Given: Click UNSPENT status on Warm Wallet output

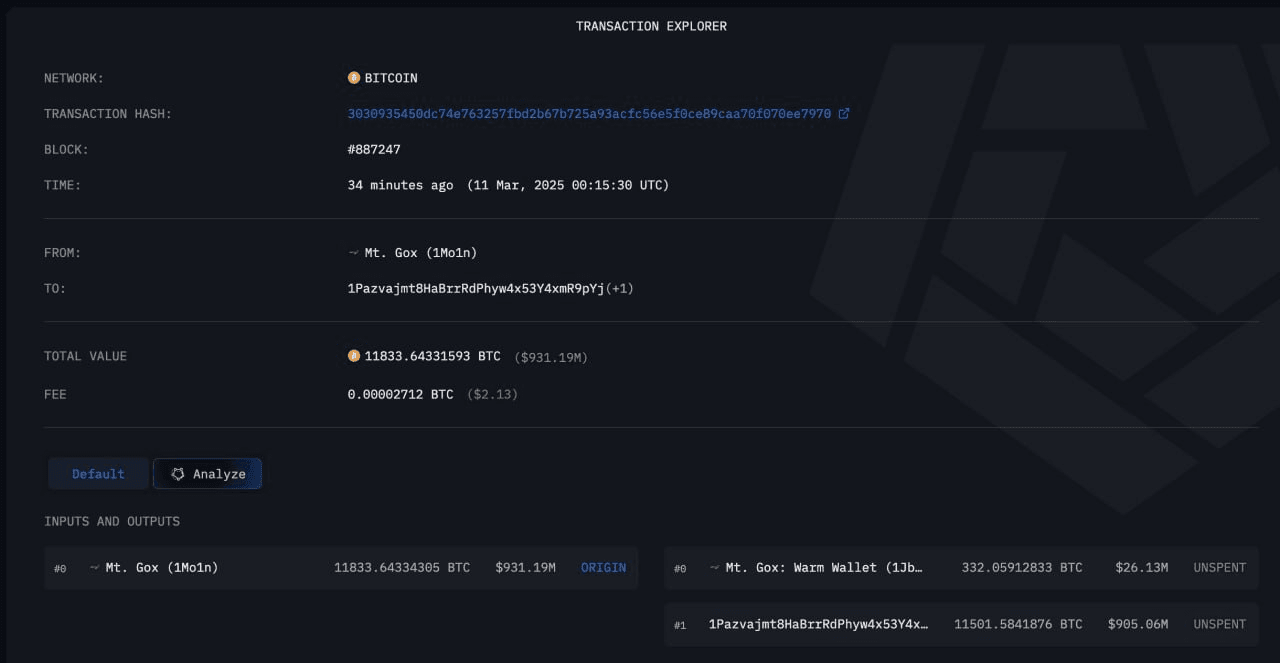Looking at the screenshot, I should [1219, 568].
